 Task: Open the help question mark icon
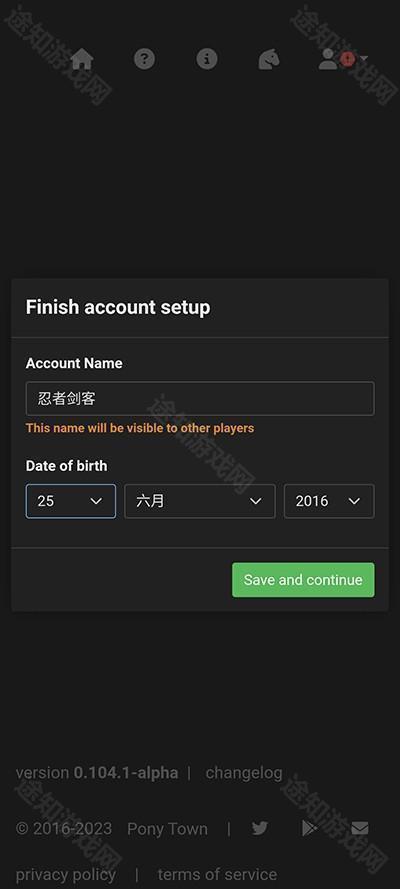pos(144,58)
